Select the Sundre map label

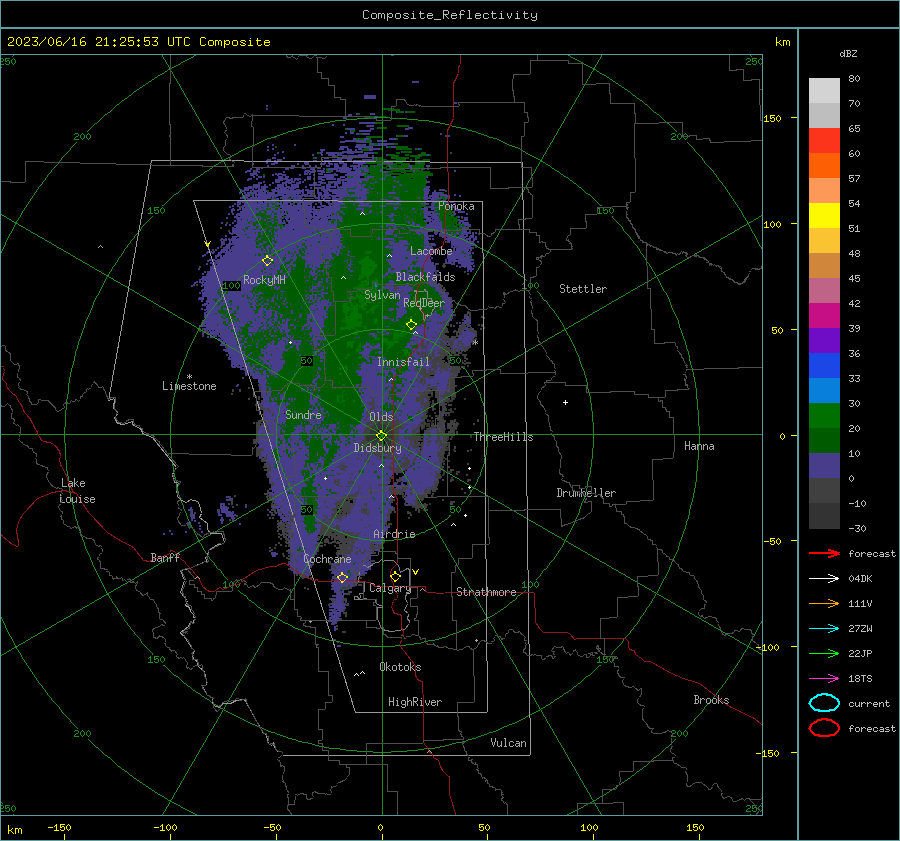[x=303, y=414]
